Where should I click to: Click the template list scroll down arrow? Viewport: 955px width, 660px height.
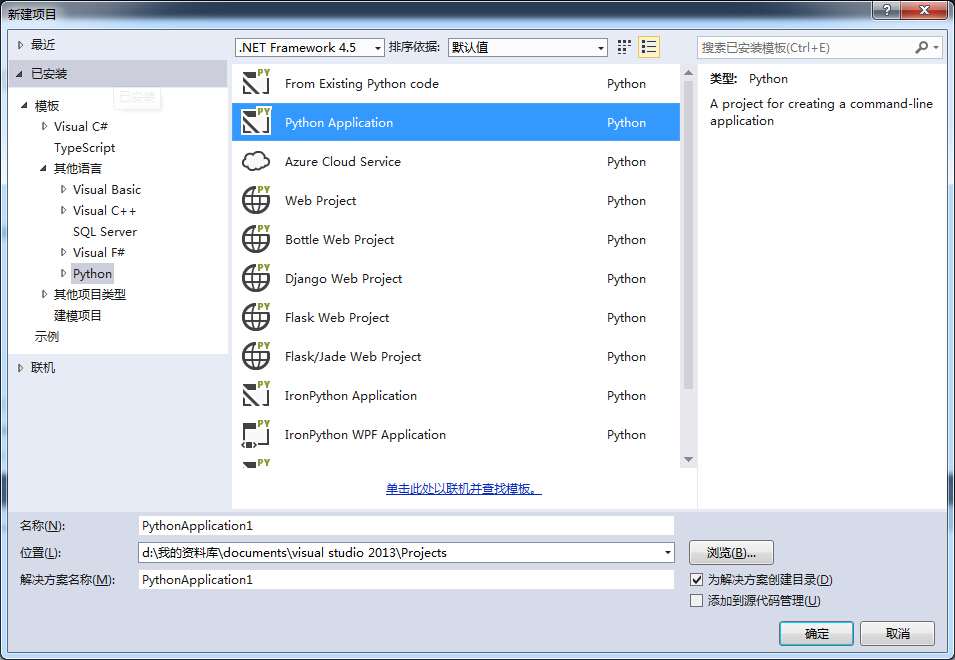688,460
